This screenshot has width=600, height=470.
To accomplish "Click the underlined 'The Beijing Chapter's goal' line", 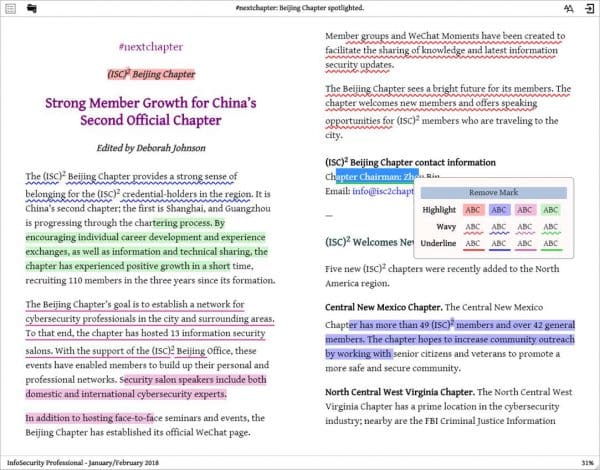I will click(135, 305).
